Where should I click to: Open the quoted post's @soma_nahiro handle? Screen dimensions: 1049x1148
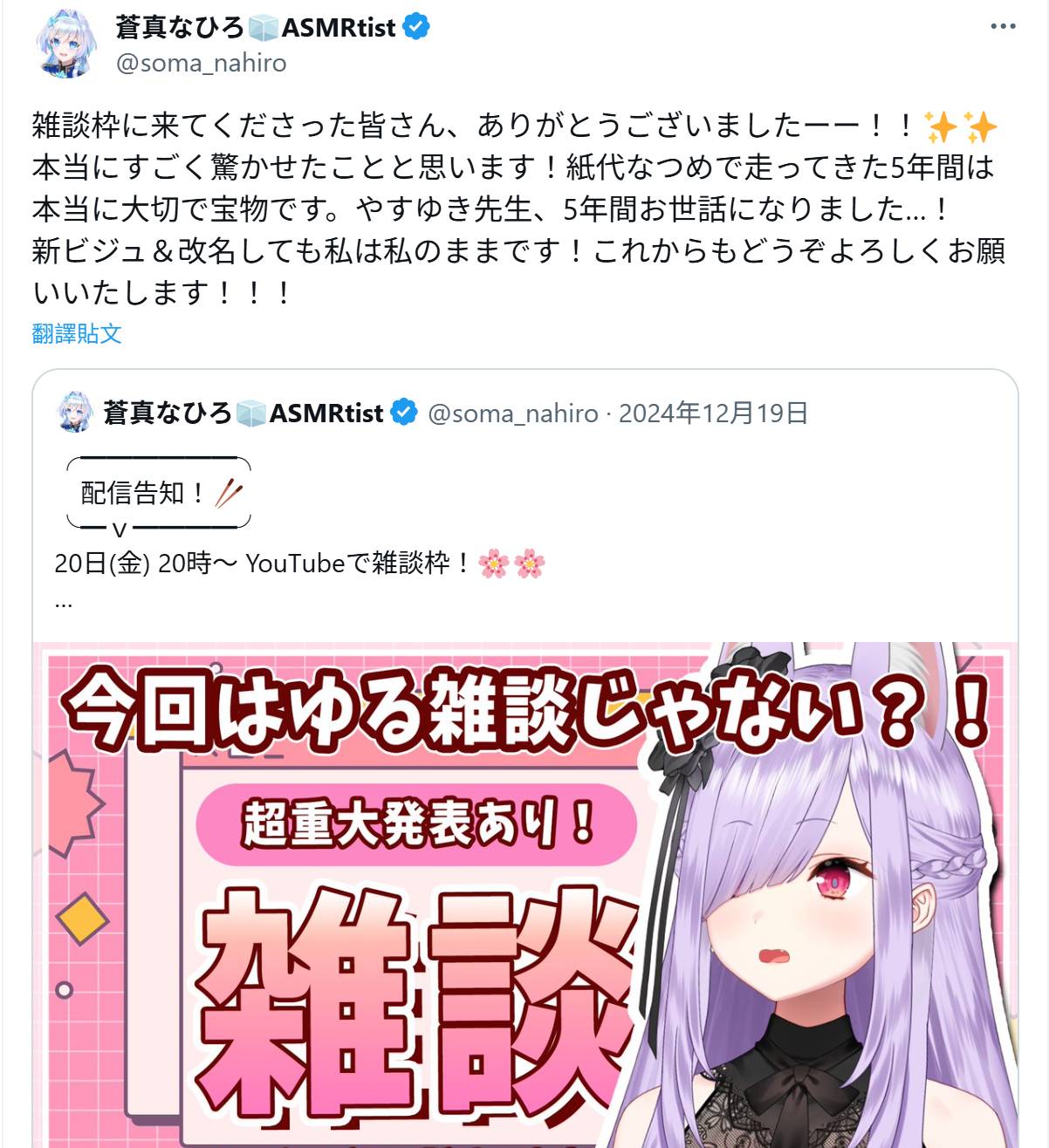pos(513,413)
